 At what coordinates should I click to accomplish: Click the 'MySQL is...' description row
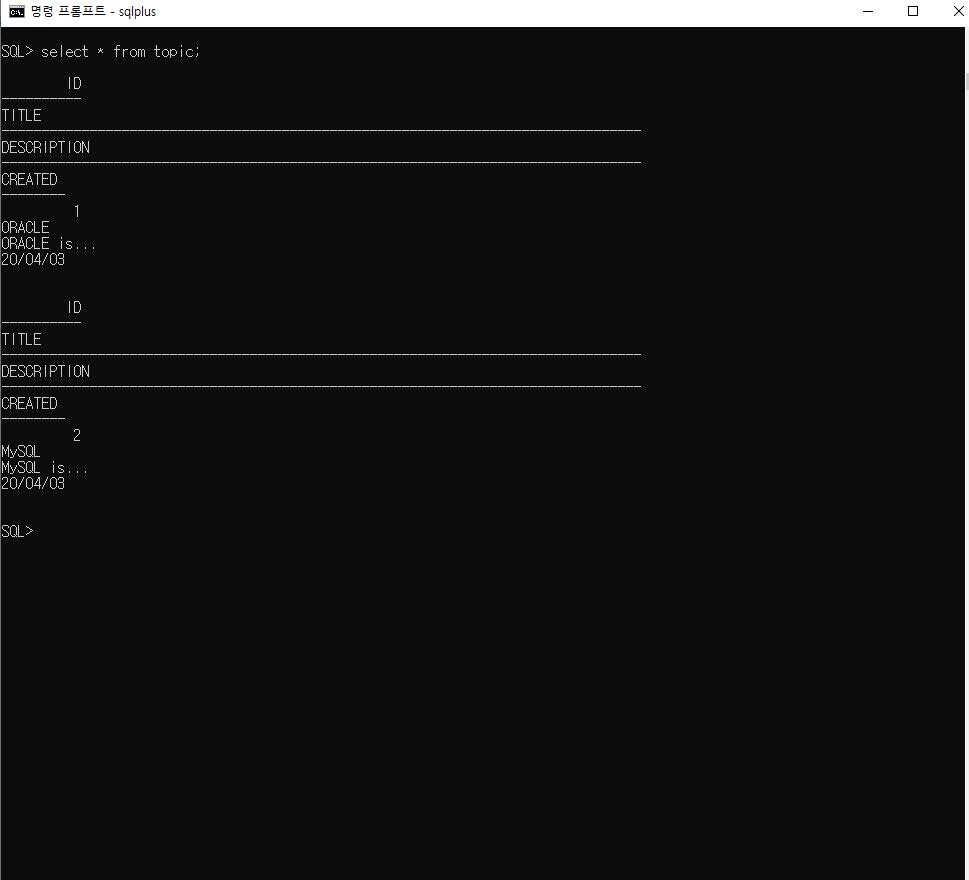(44, 468)
